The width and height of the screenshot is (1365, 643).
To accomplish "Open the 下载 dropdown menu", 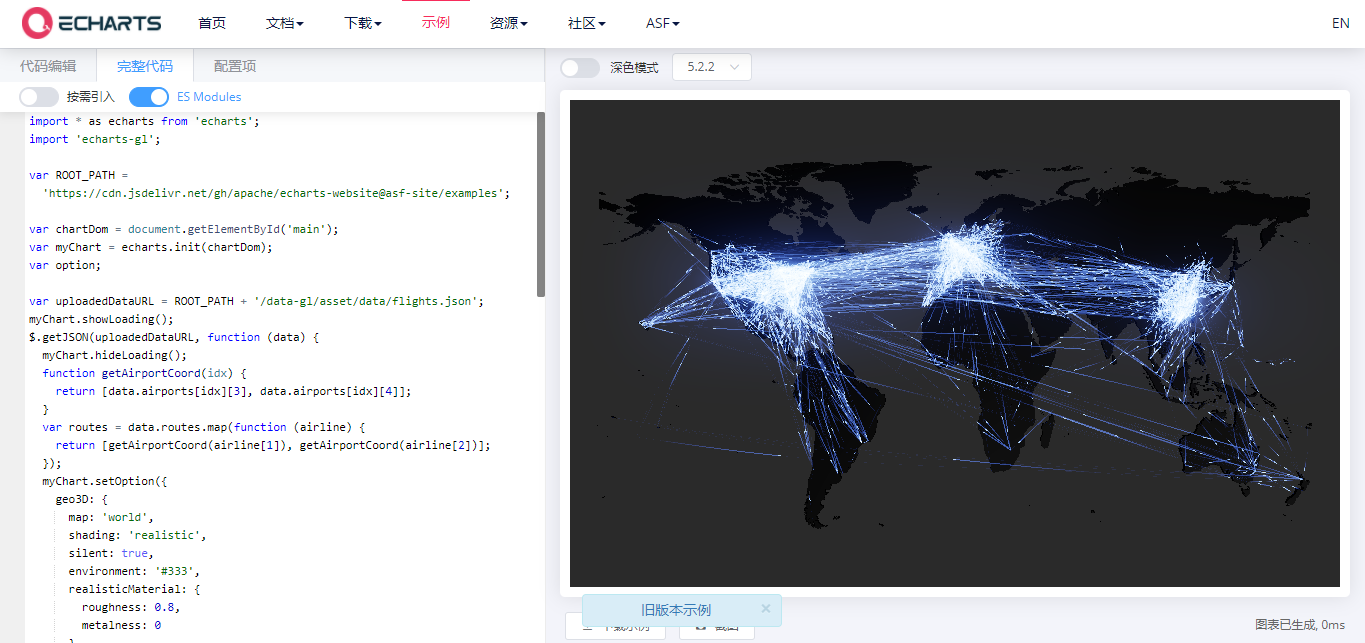I will click(362, 22).
